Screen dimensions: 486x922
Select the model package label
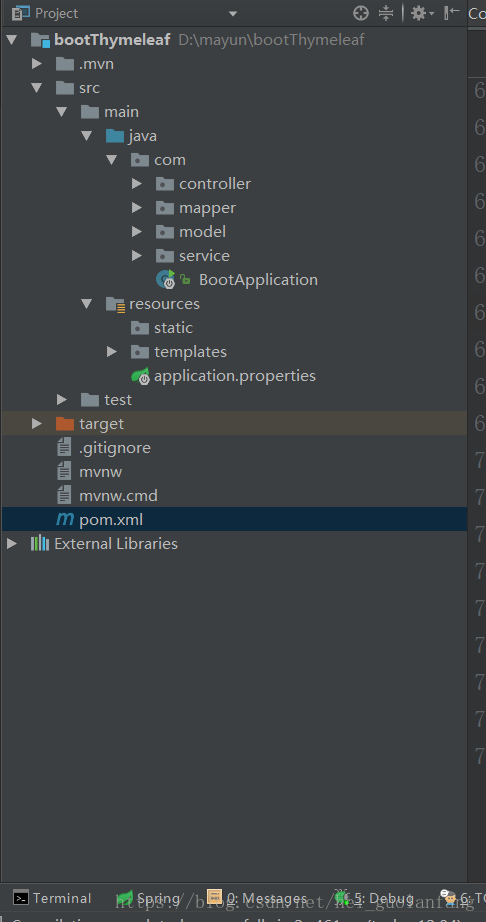203,232
